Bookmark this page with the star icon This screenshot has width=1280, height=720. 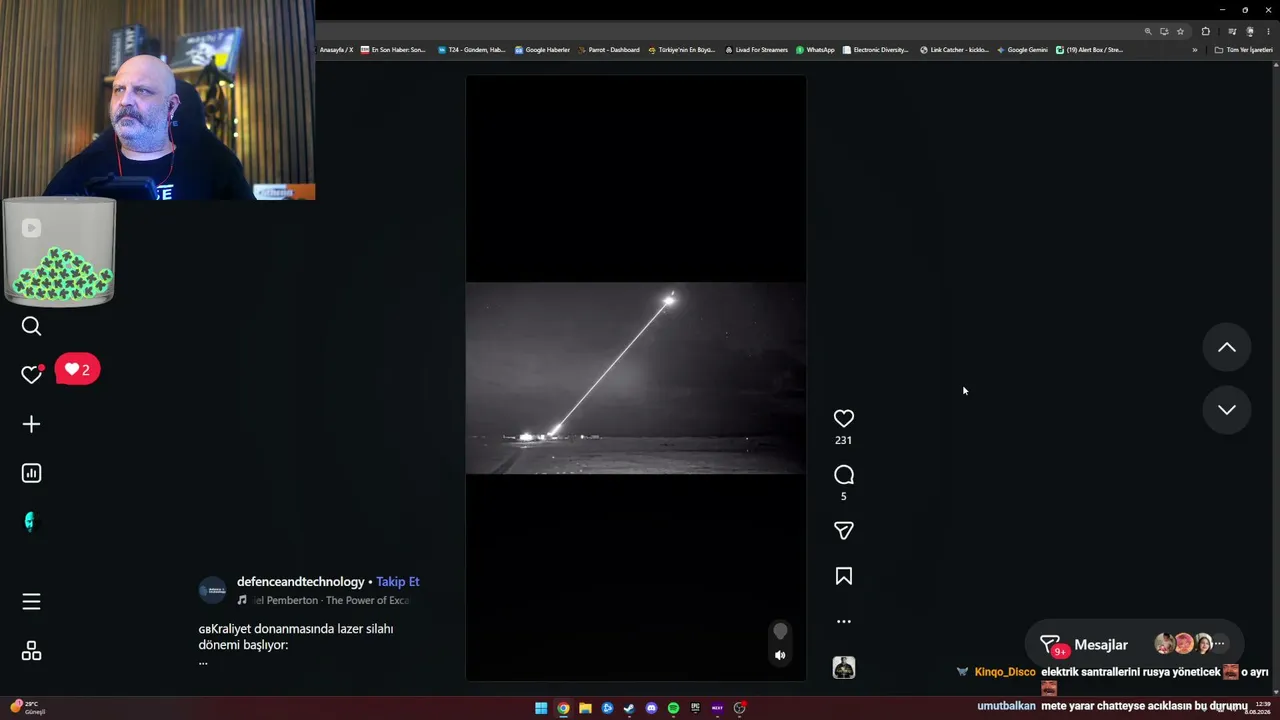coord(1180,31)
